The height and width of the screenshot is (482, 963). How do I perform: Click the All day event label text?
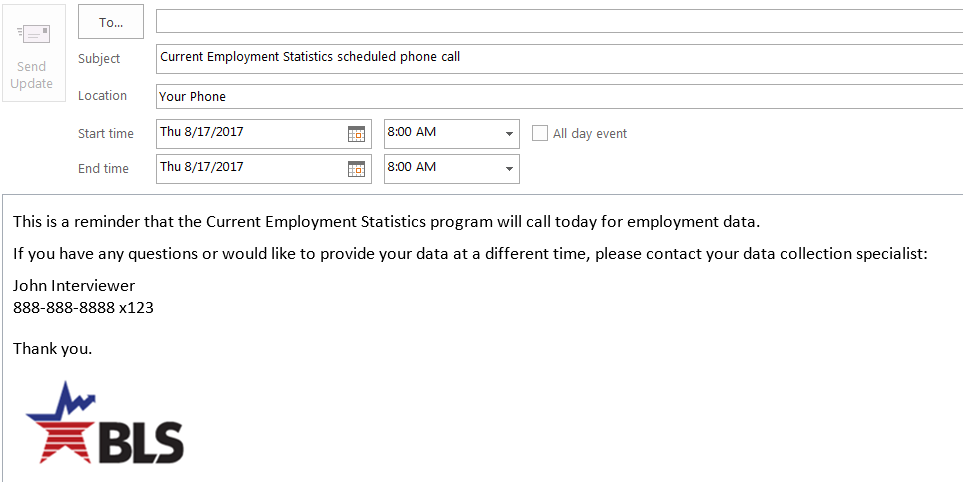coord(590,134)
